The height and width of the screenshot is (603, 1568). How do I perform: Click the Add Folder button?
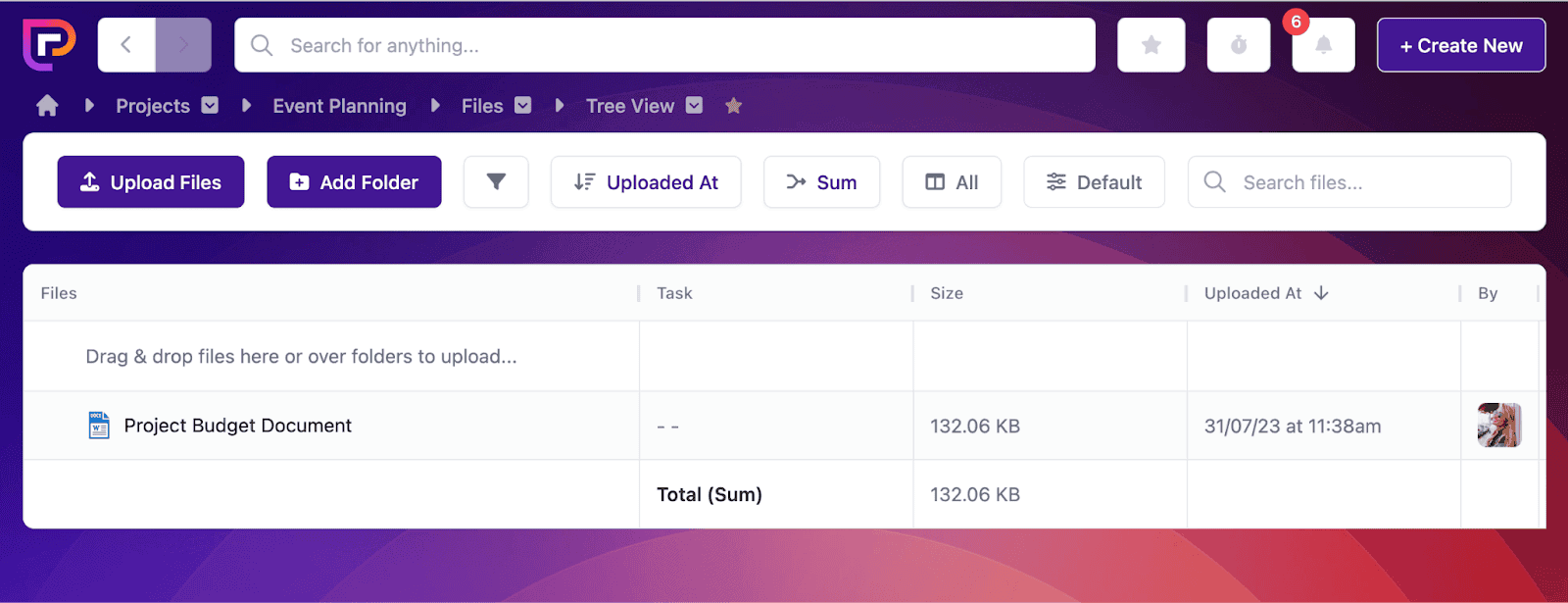click(x=354, y=182)
